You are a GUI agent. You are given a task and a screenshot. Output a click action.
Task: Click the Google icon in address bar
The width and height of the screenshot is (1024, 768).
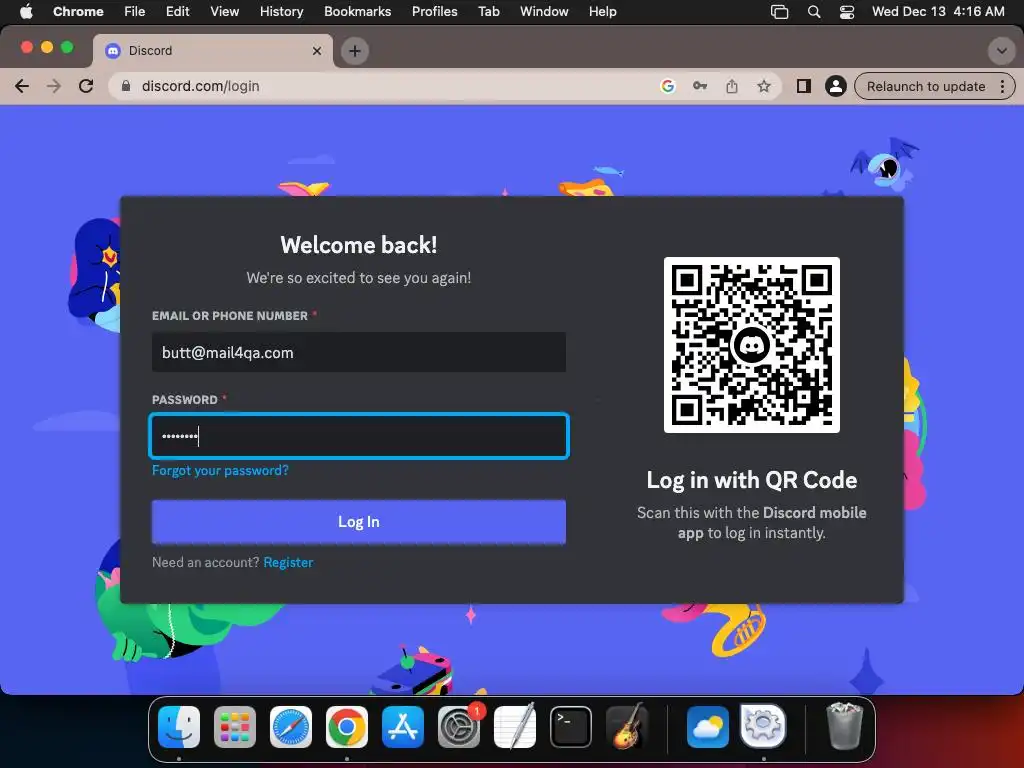(x=667, y=86)
